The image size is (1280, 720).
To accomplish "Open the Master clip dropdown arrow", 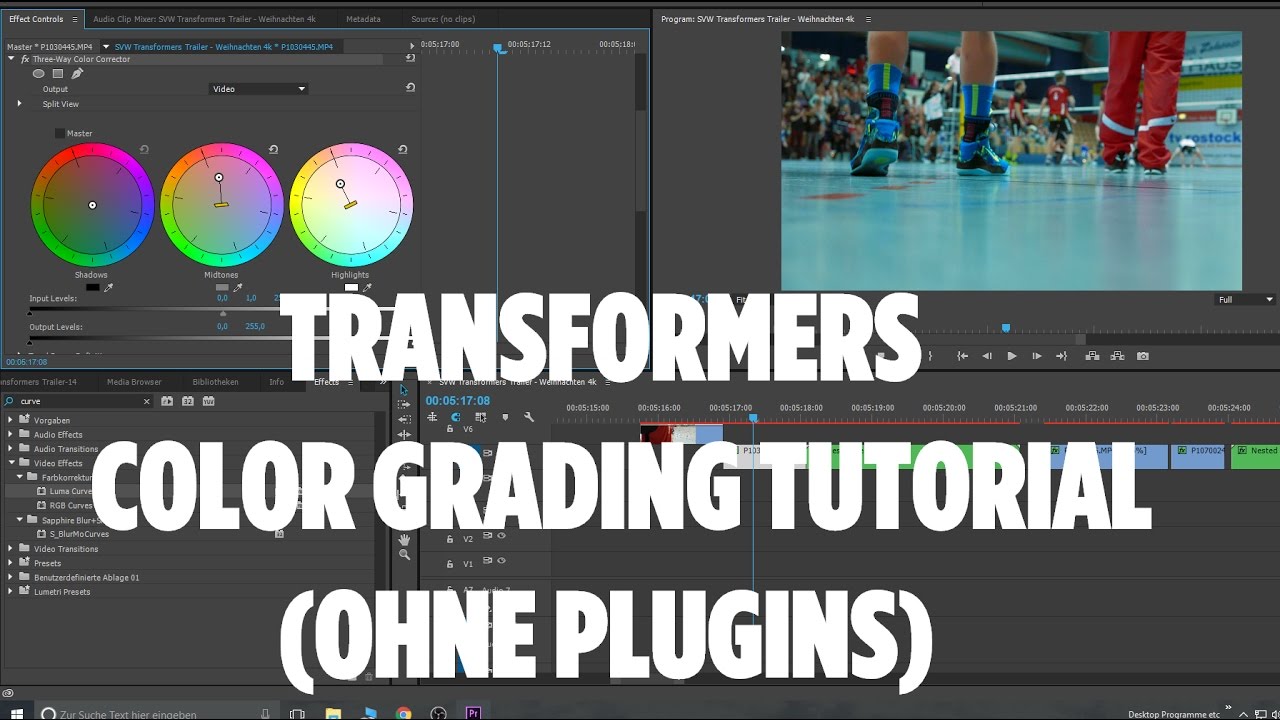I will [x=104, y=46].
